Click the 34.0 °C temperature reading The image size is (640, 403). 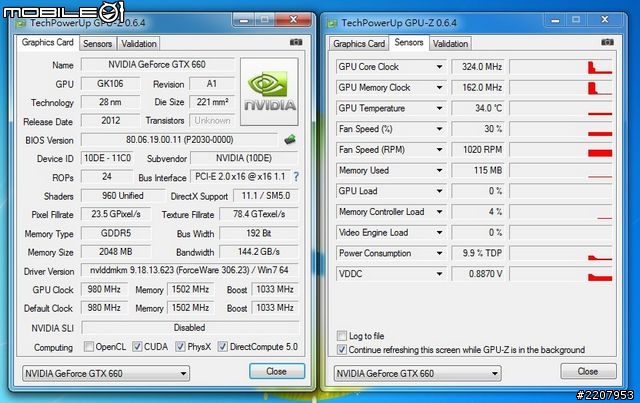[478, 108]
